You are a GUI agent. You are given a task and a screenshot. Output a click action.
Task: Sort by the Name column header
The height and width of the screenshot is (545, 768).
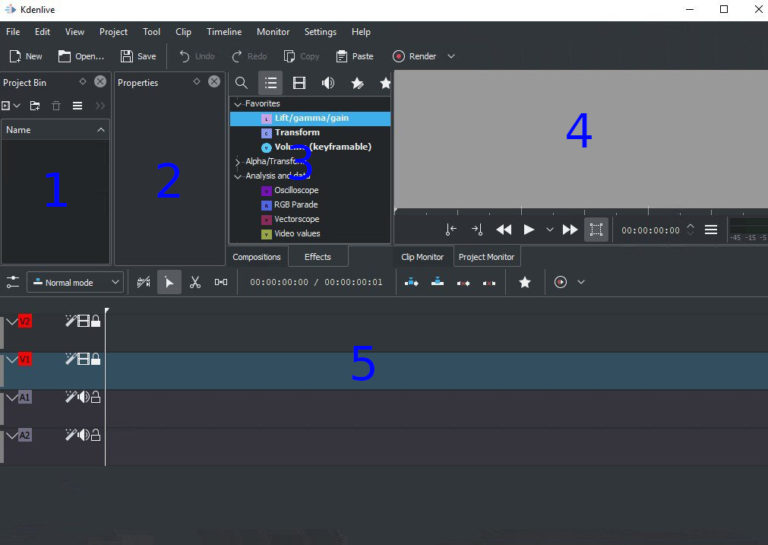[x=55, y=130]
